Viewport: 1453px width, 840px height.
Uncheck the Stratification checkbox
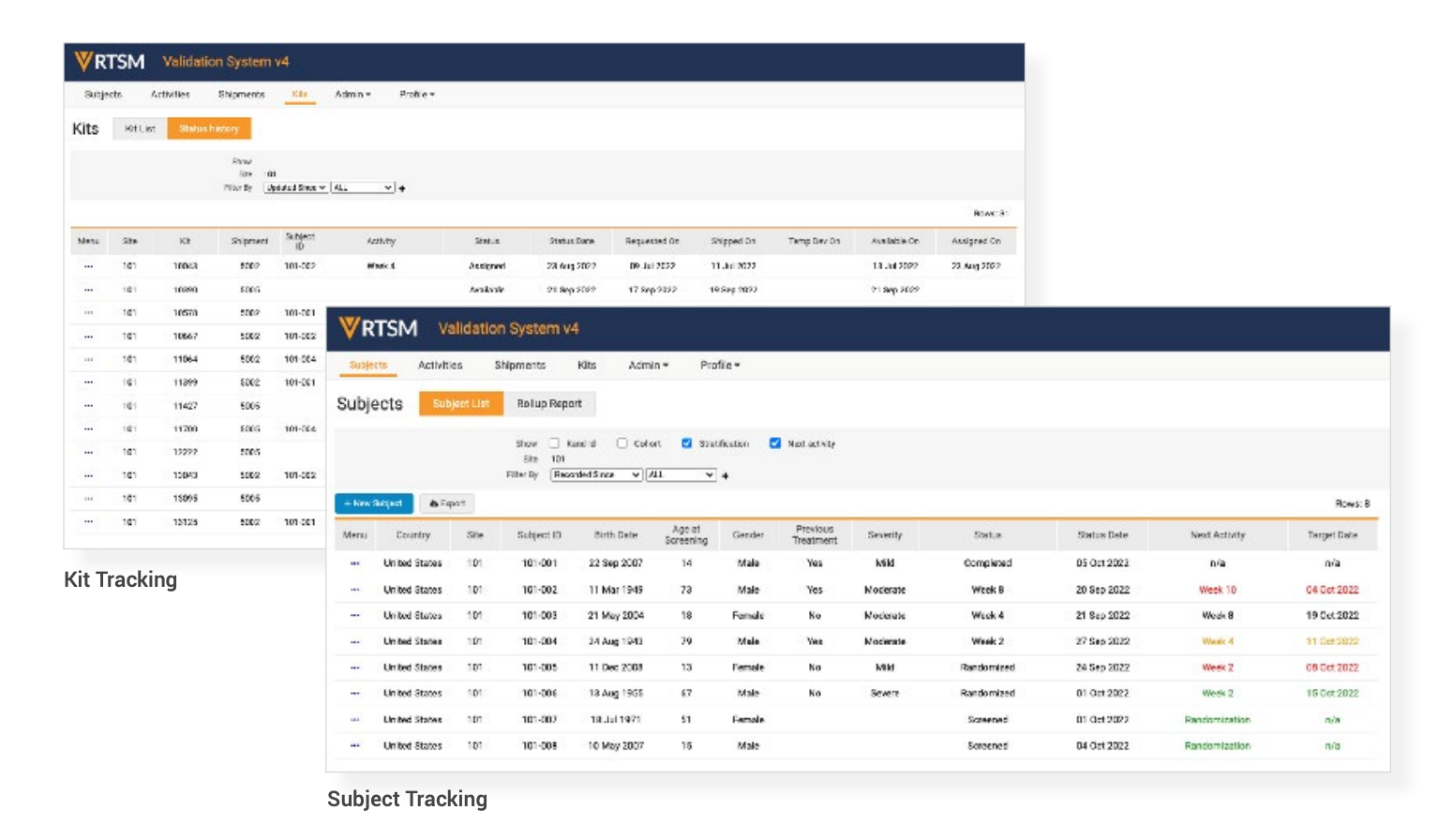click(x=687, y=443)
